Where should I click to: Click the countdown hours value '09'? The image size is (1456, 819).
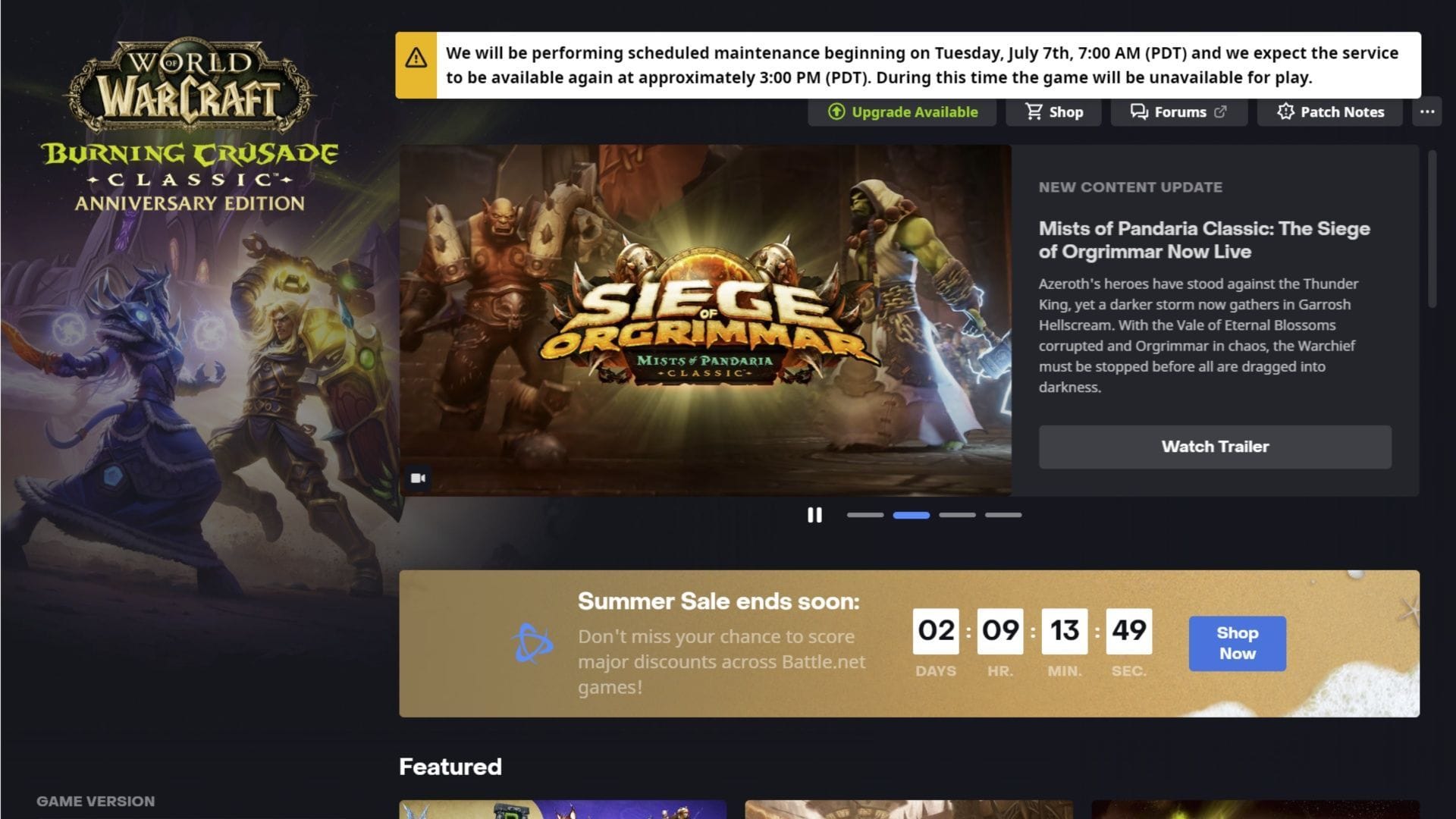click(1000, 631)
